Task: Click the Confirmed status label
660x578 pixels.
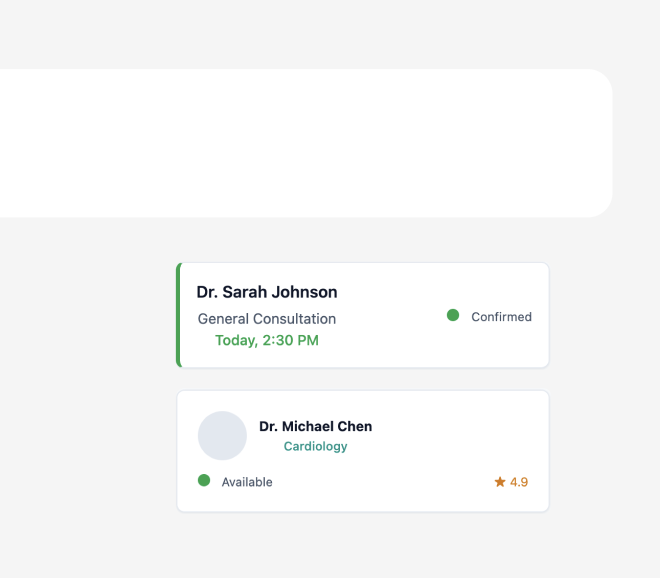Action: click(501, 317)
